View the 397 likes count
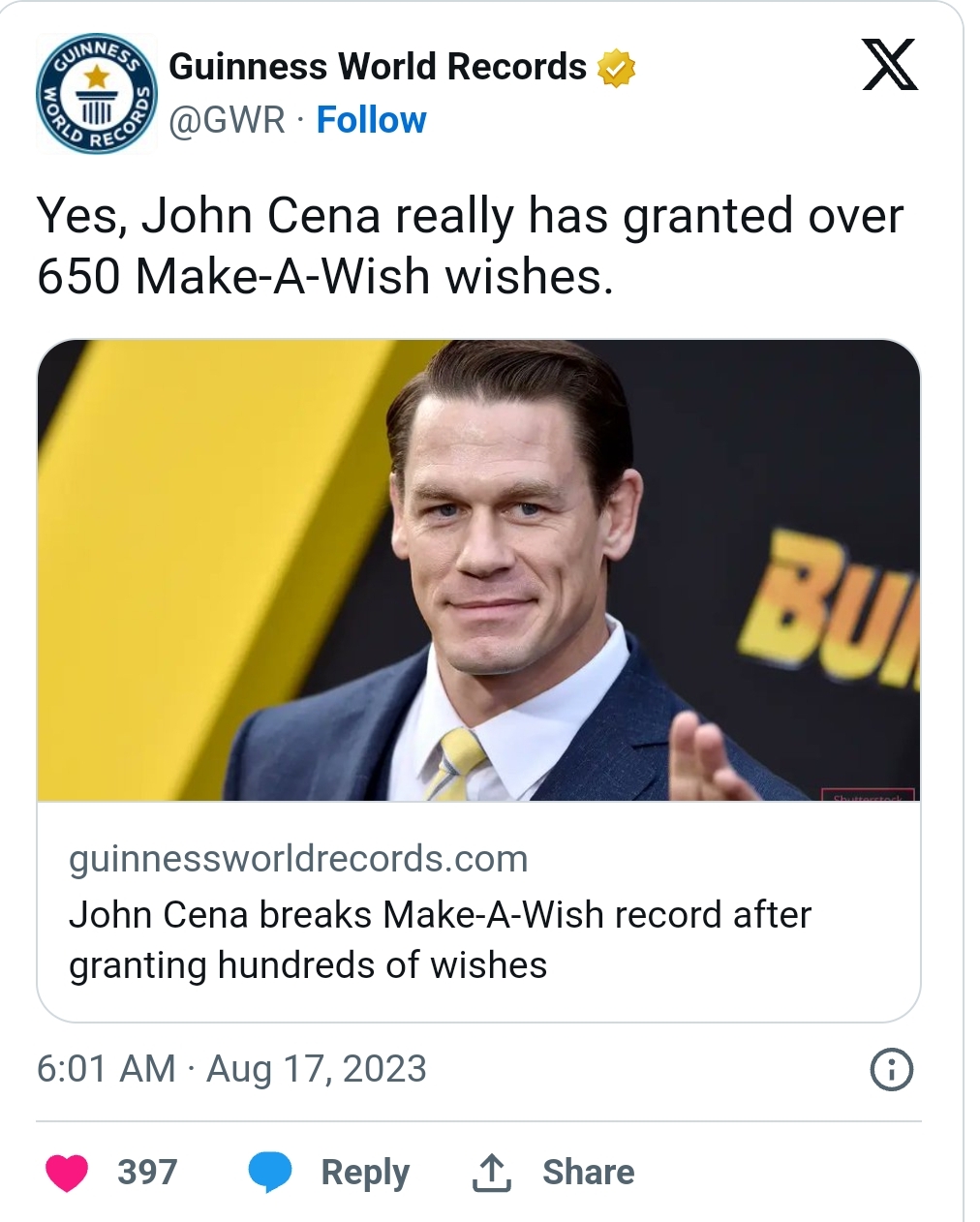Screen dimensions: 980x1222 tap(147, 1172)
